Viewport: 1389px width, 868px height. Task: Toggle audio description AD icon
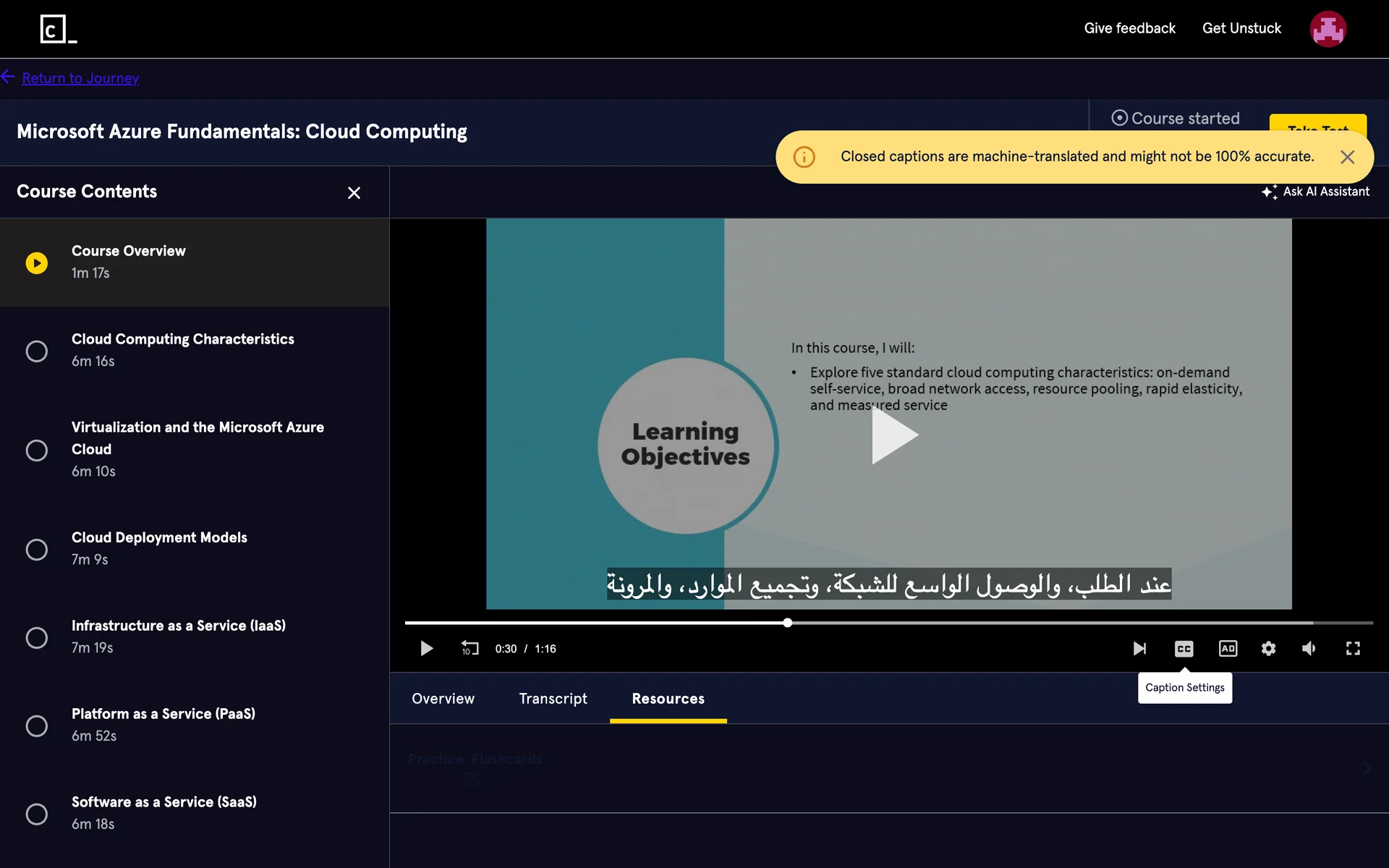pyautogui.click(x=1228, y=648)
